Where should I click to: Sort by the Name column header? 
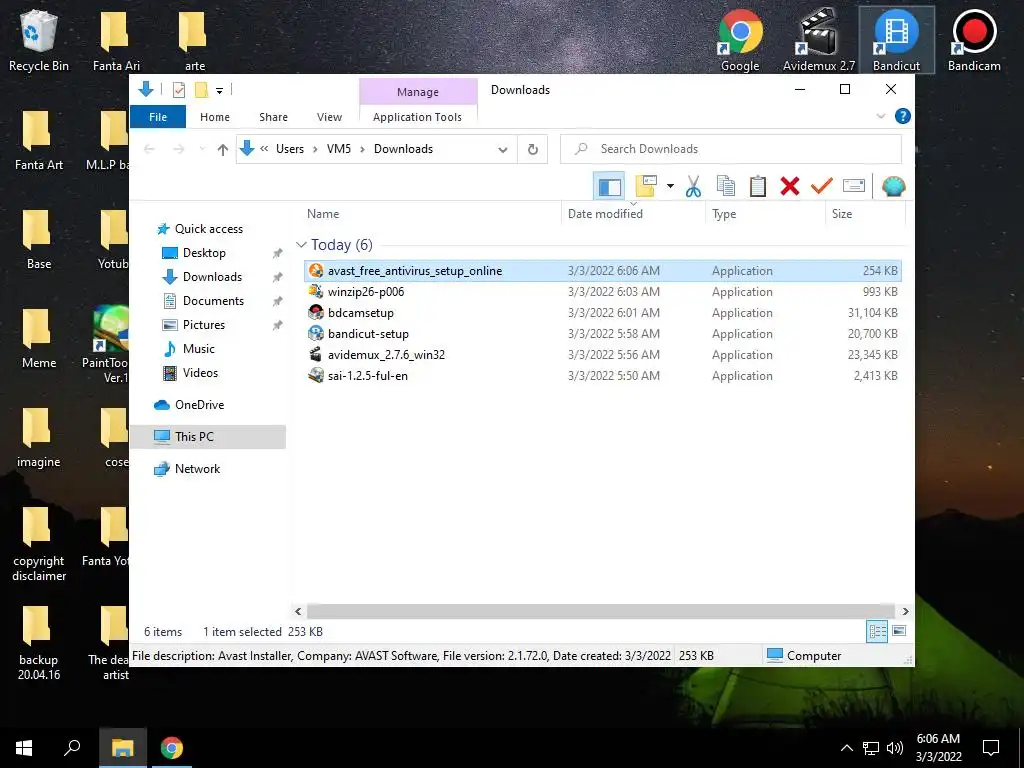(x=323, y=214)
